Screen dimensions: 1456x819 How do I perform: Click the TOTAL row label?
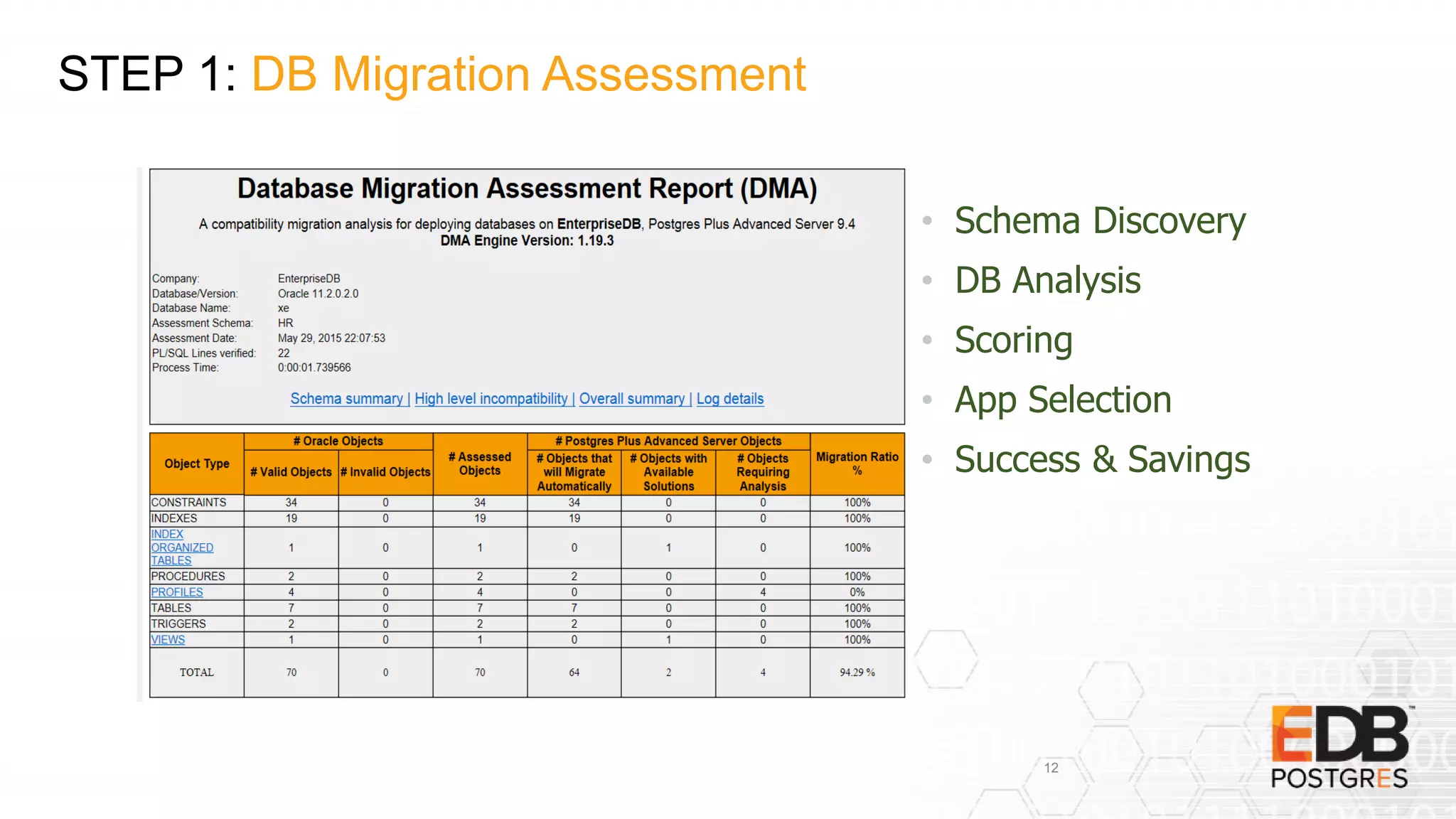click(x=197, y=673)
